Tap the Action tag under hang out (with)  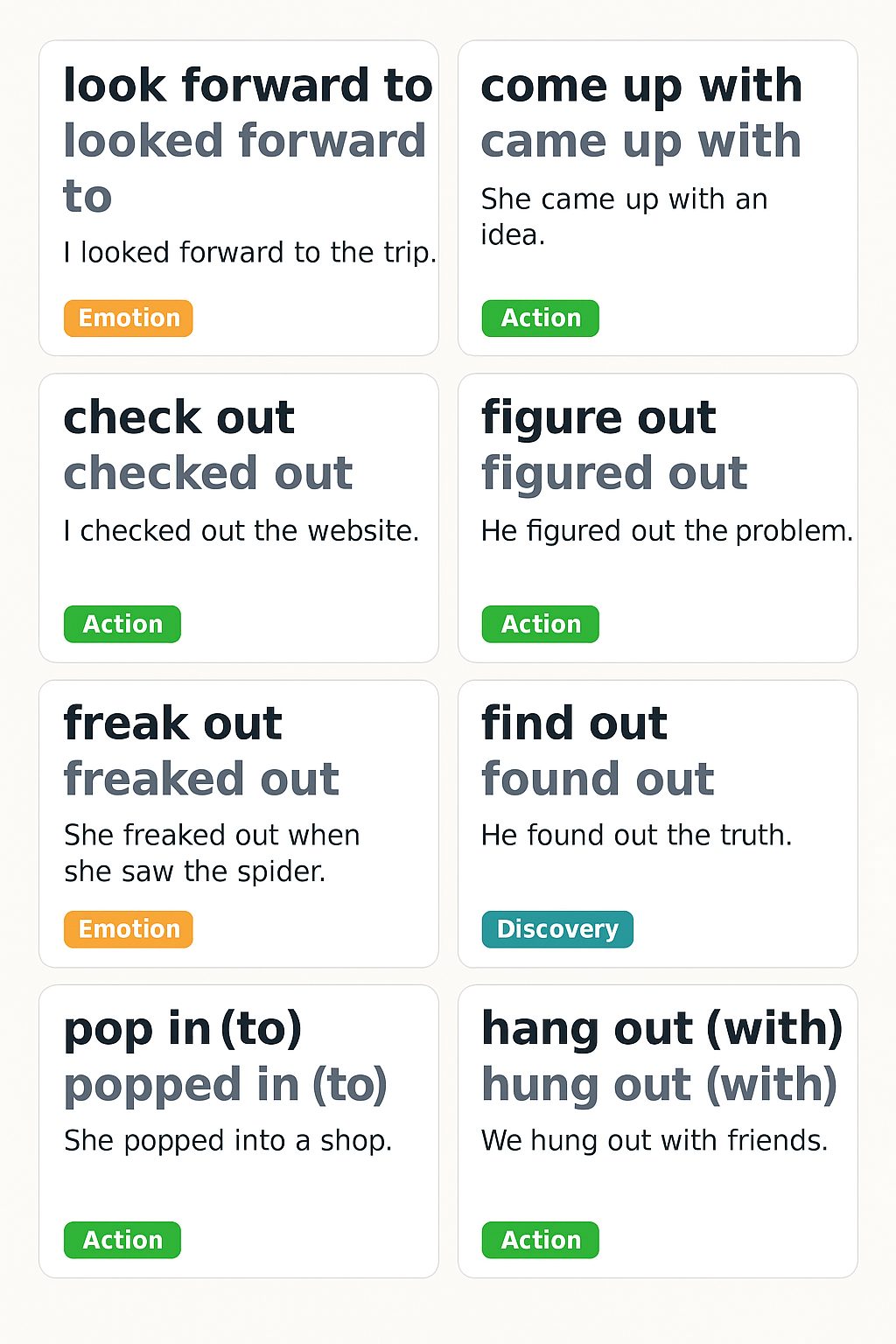click(x=540, y=1241)
